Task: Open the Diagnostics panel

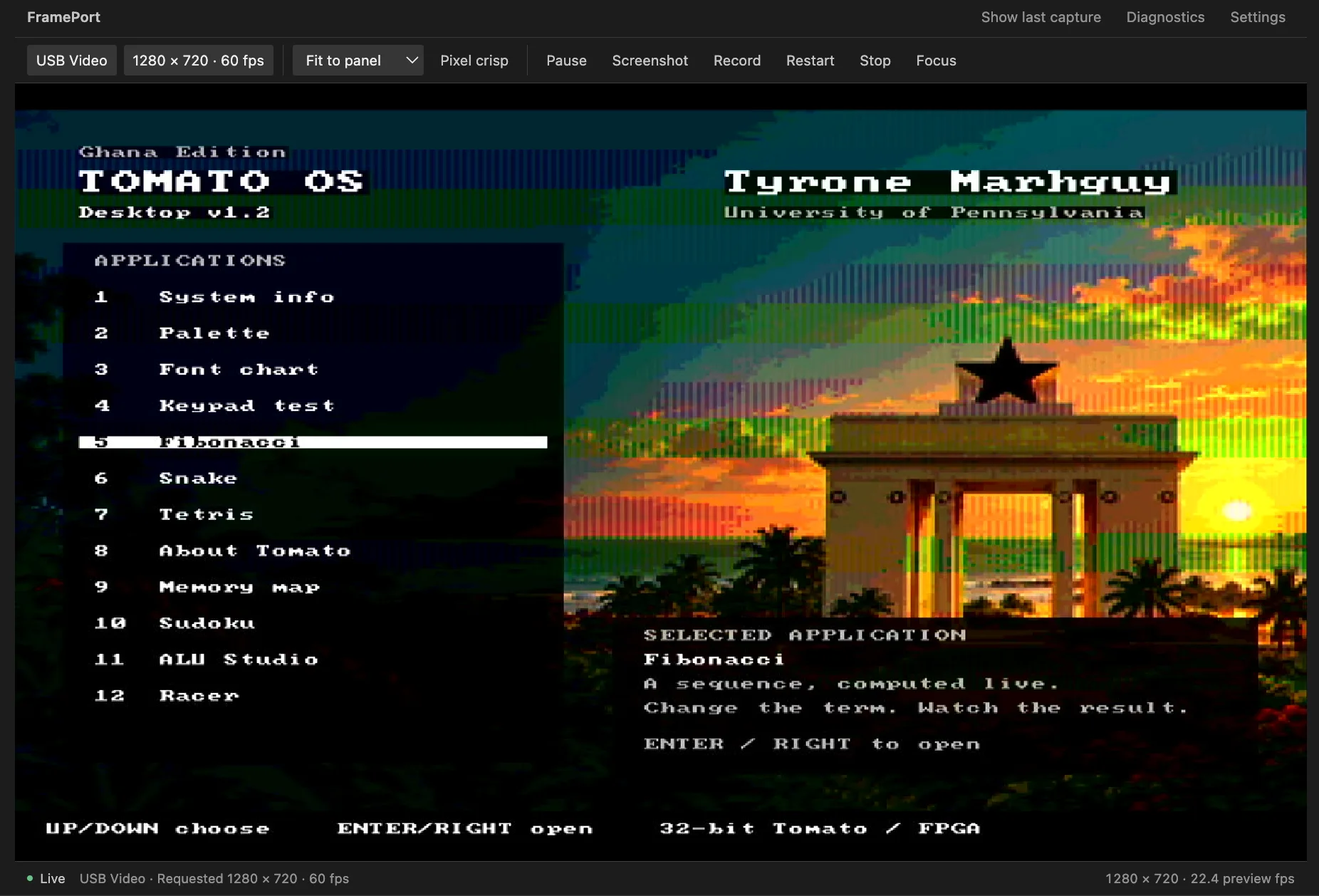Action: pyautogui.click(x=1165, y=17)
